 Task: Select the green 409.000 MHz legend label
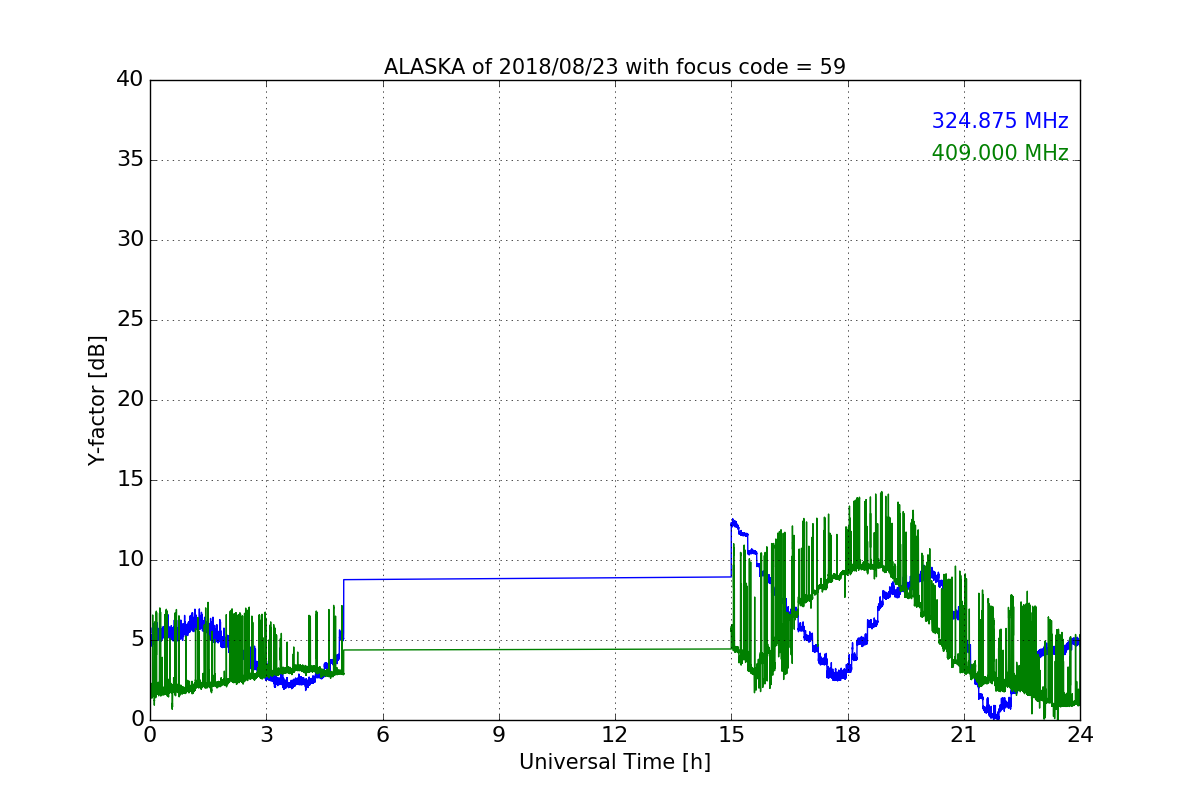tap(1000, 153)
